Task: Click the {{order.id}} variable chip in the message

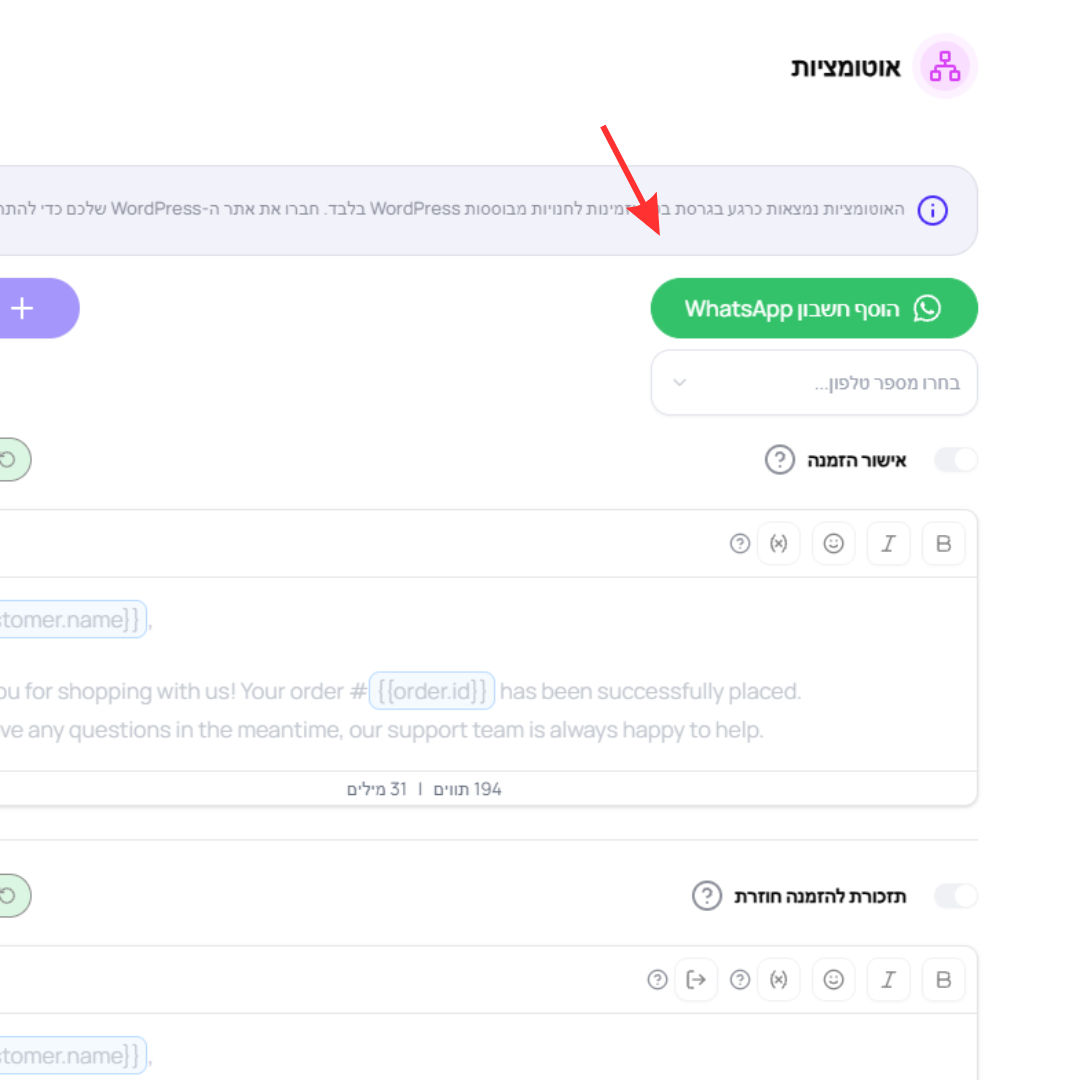Action: 432,690
